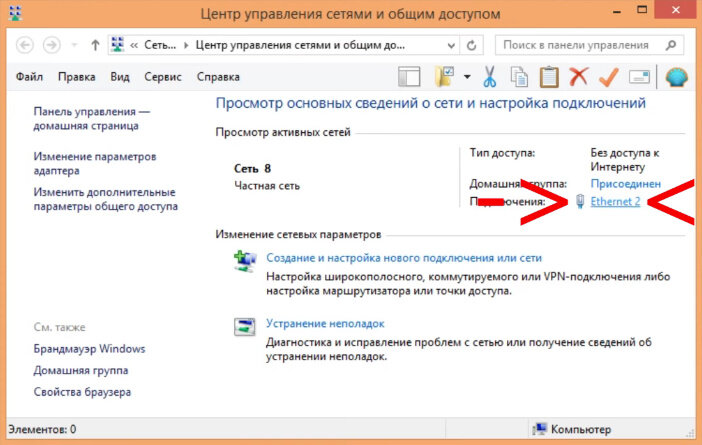Open the Правка menu

[x=77, y=77]
